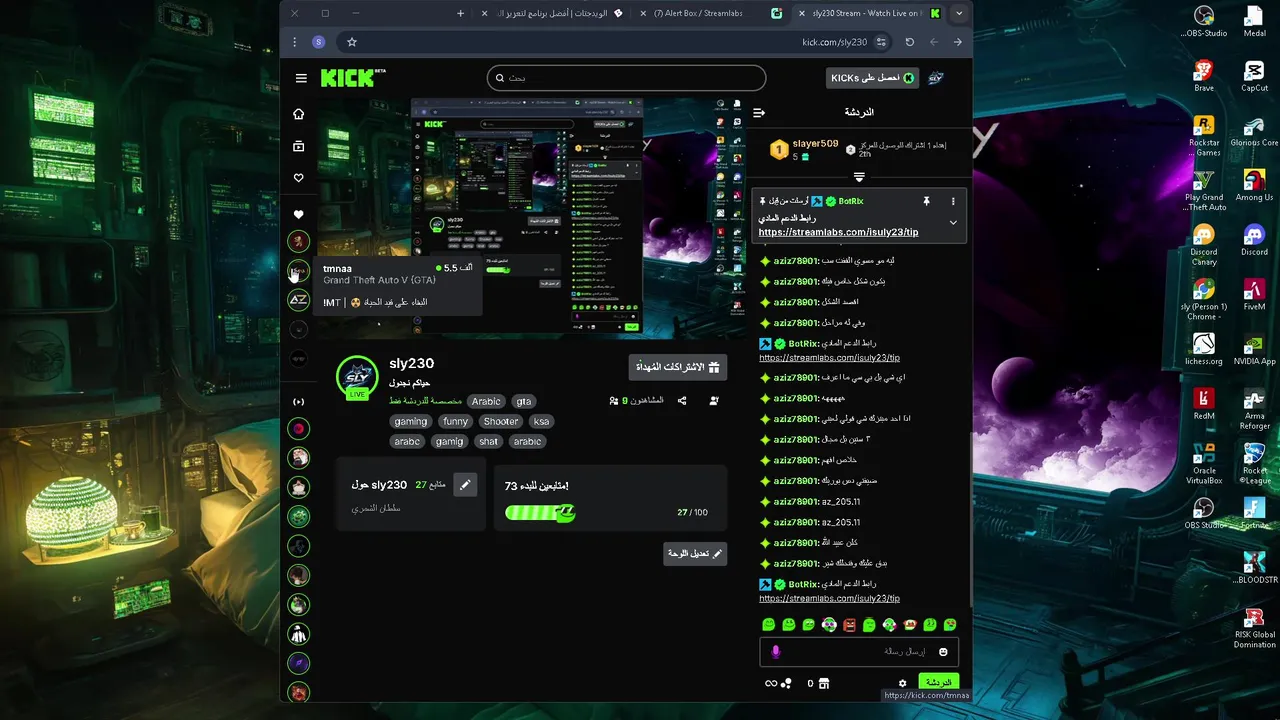Click the edit panel button
Viewport: 1280px width, 720px height.
coord(695,553)
